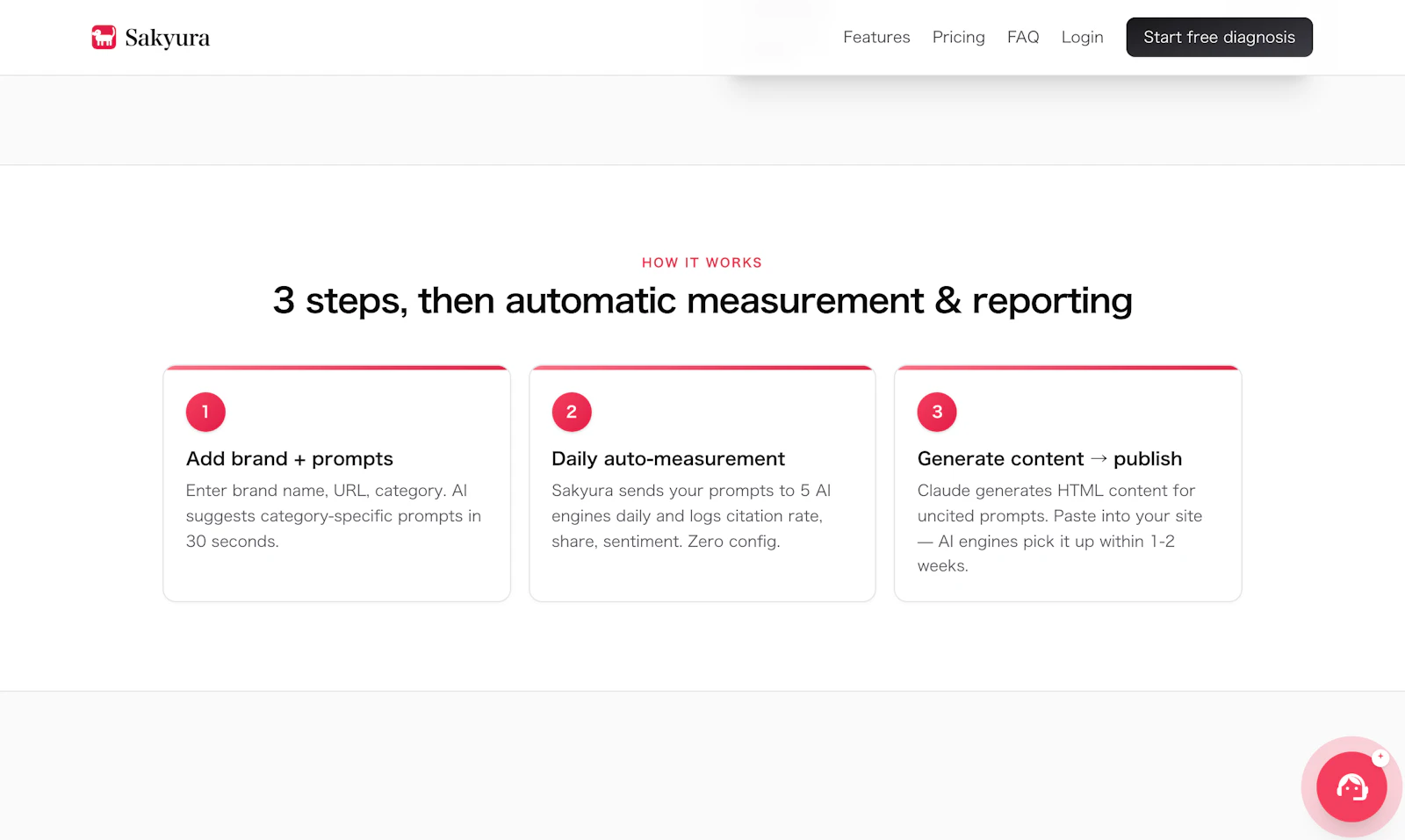
Task: Click the 'Generate content → publish' title
Action: coord(1049,459)
